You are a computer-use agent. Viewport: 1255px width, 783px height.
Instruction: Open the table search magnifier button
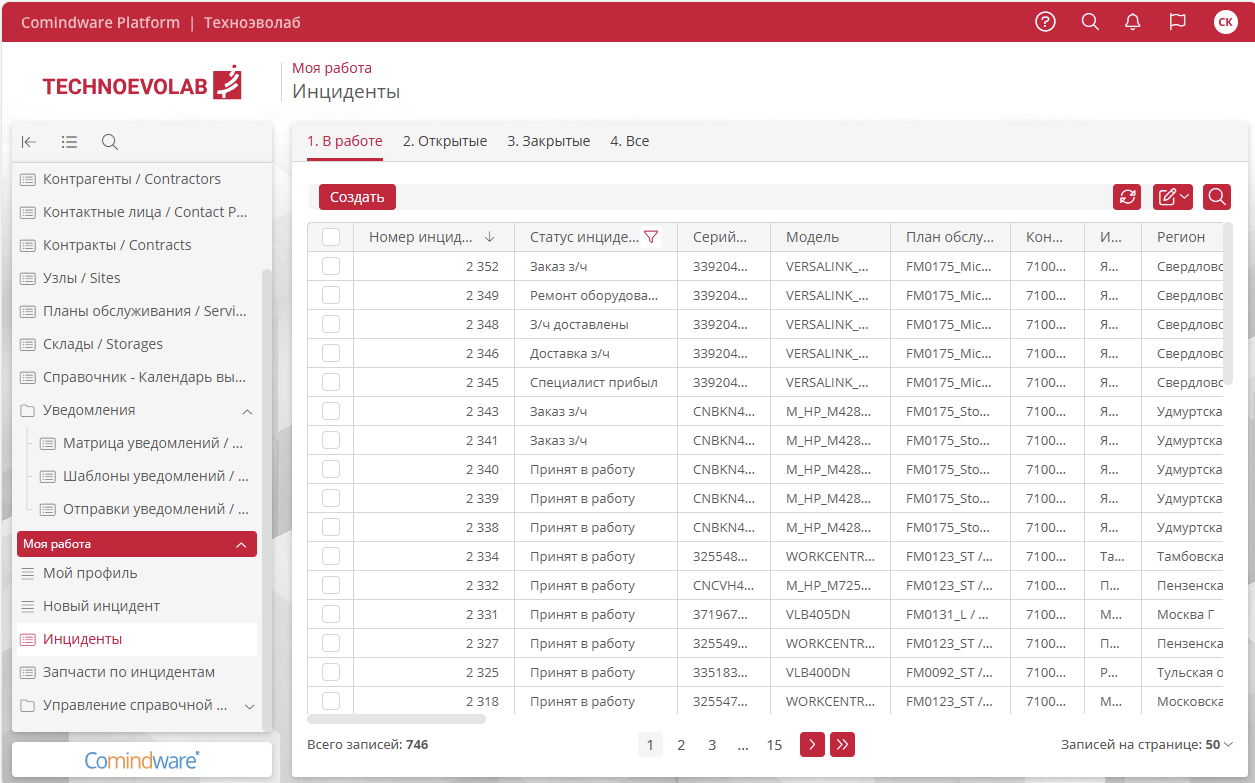[1217, 197]
